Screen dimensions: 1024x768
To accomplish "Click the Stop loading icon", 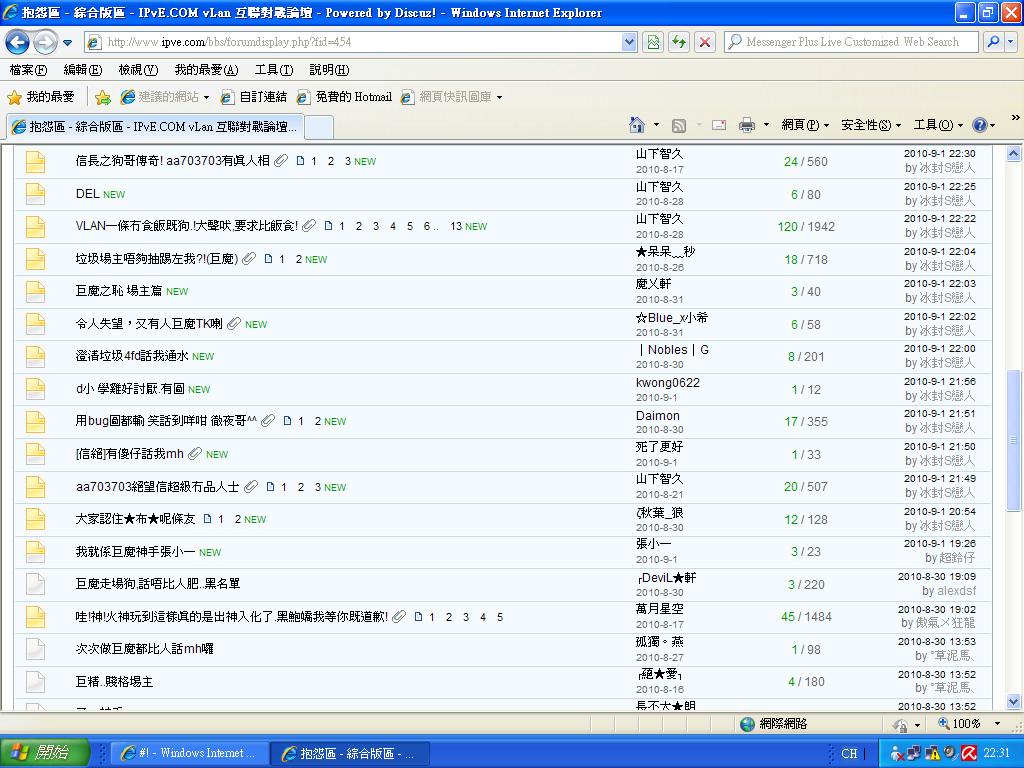I will (x=705, y=42).
